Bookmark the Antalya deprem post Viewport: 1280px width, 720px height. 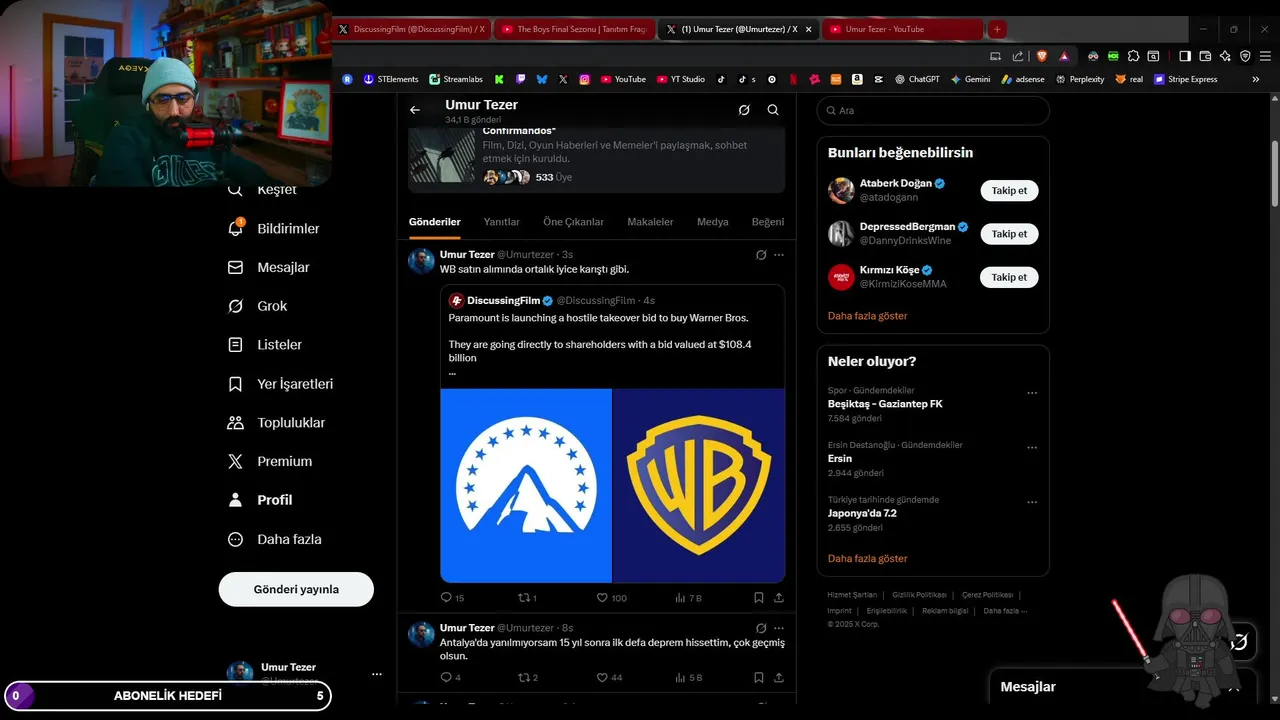coord(759,677)
